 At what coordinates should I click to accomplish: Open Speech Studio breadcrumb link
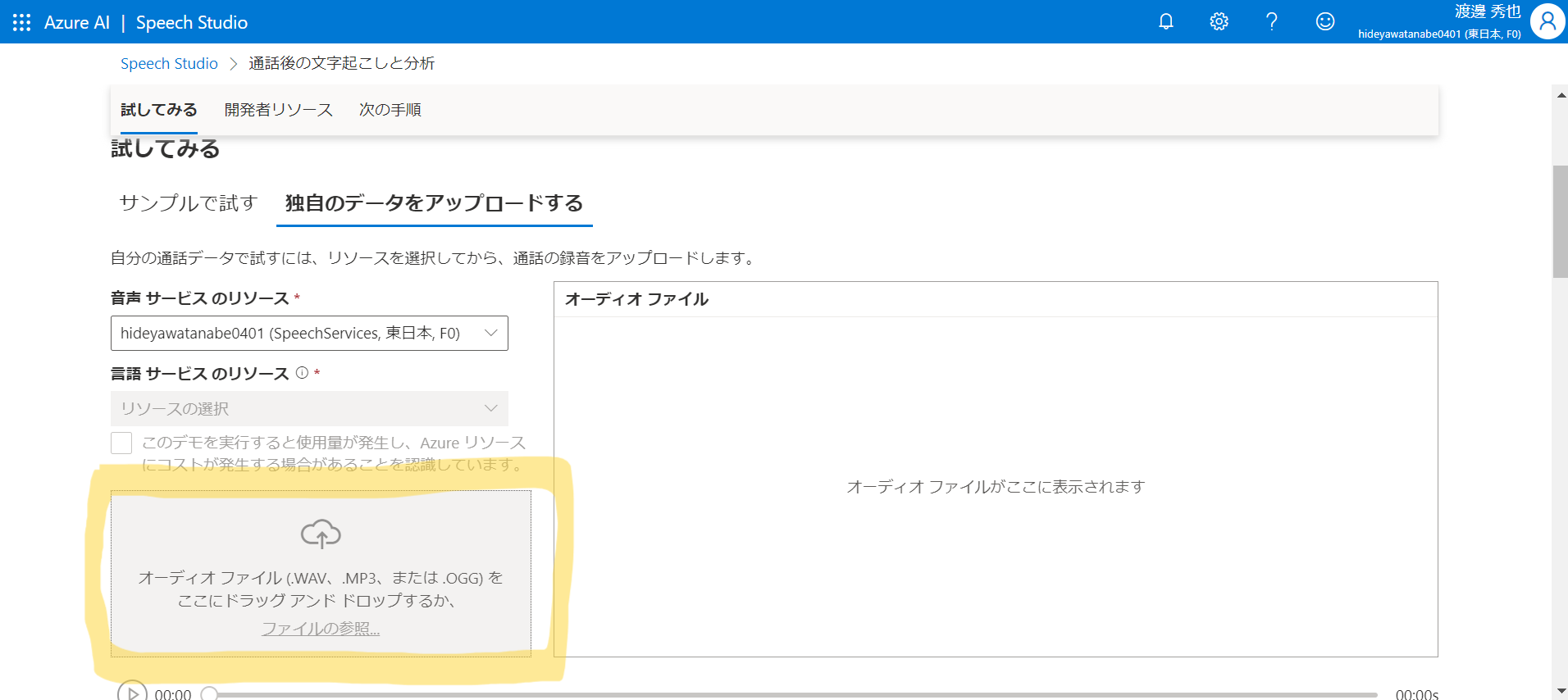click(169, 64)
